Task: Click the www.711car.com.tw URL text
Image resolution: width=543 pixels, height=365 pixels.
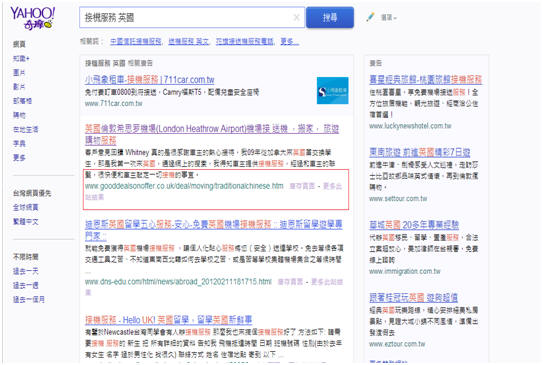Action: (114, 104)
